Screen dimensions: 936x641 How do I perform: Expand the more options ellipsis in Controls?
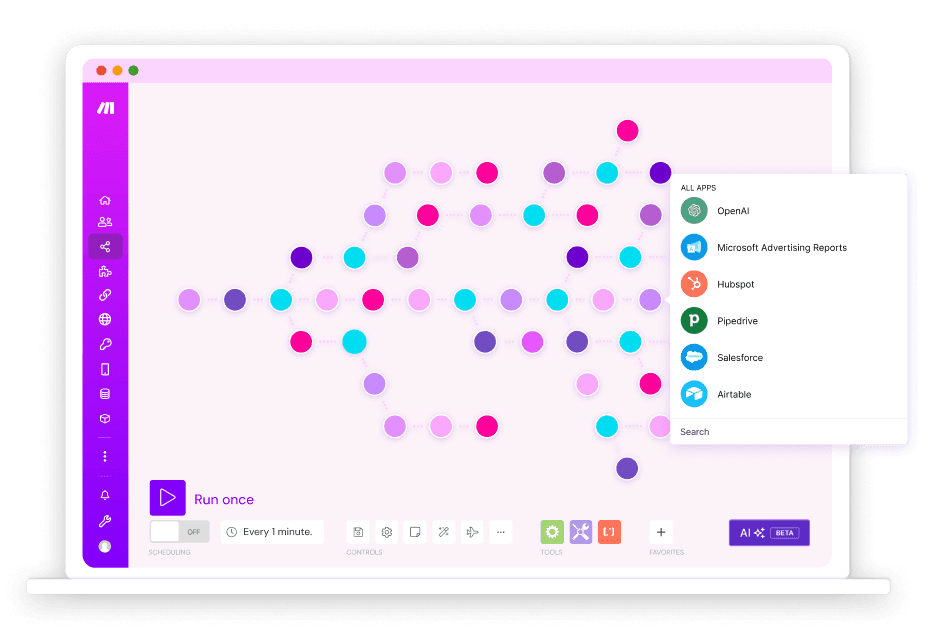point(500,532)
